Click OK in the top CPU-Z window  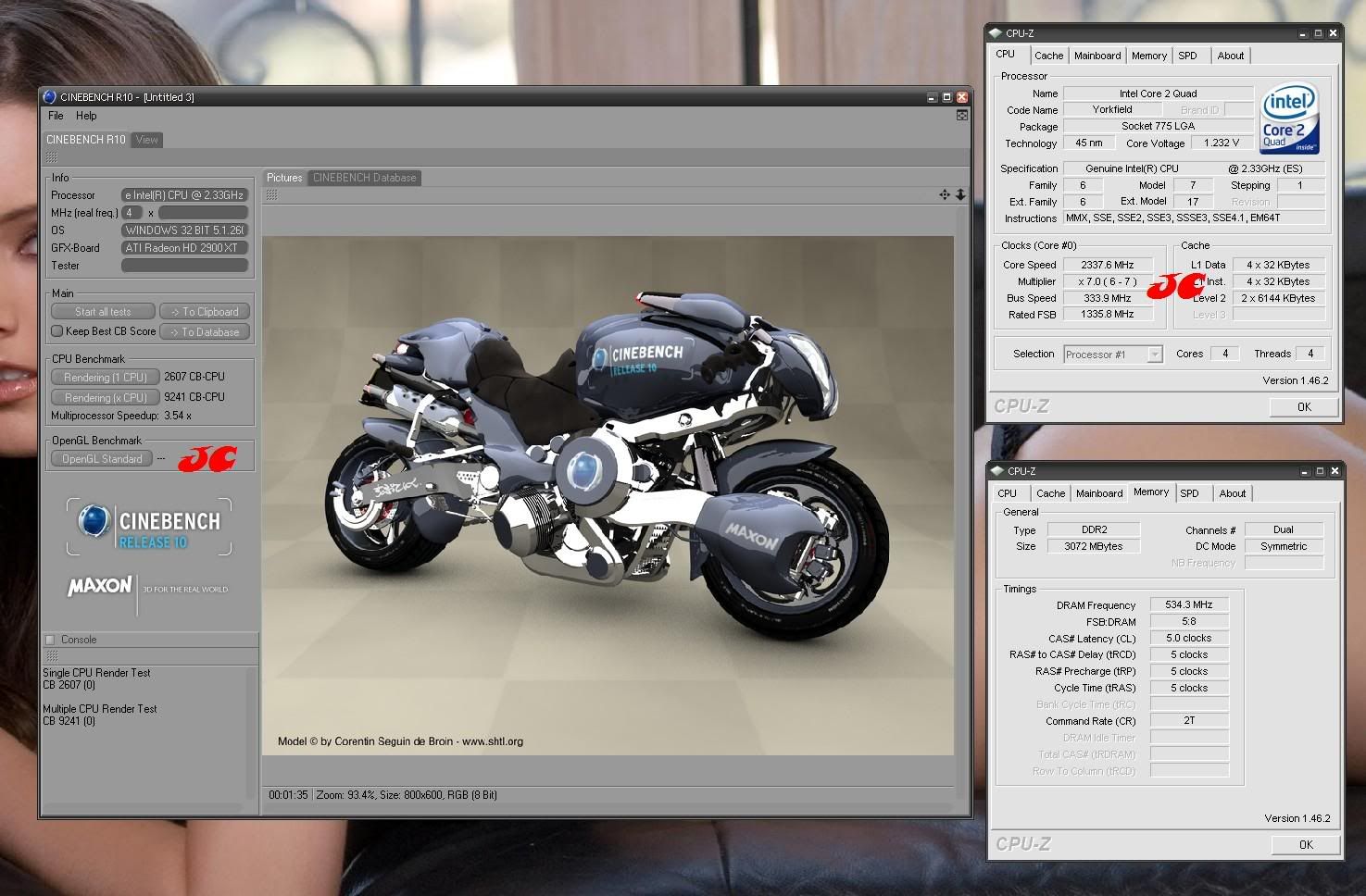pyautogui.click(x=1304, y=407)
